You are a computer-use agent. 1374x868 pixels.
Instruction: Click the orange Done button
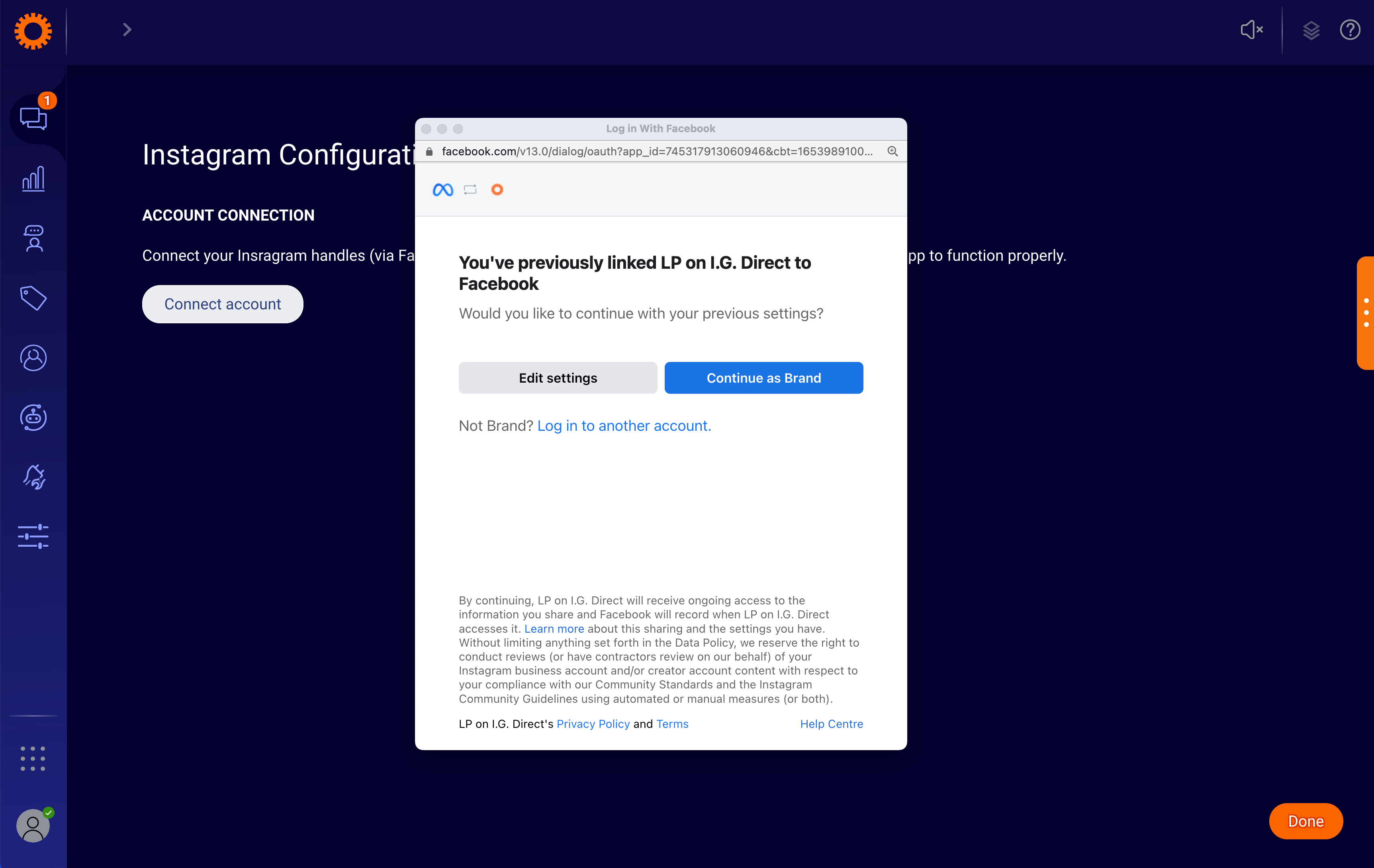[x=1305, y=821]
